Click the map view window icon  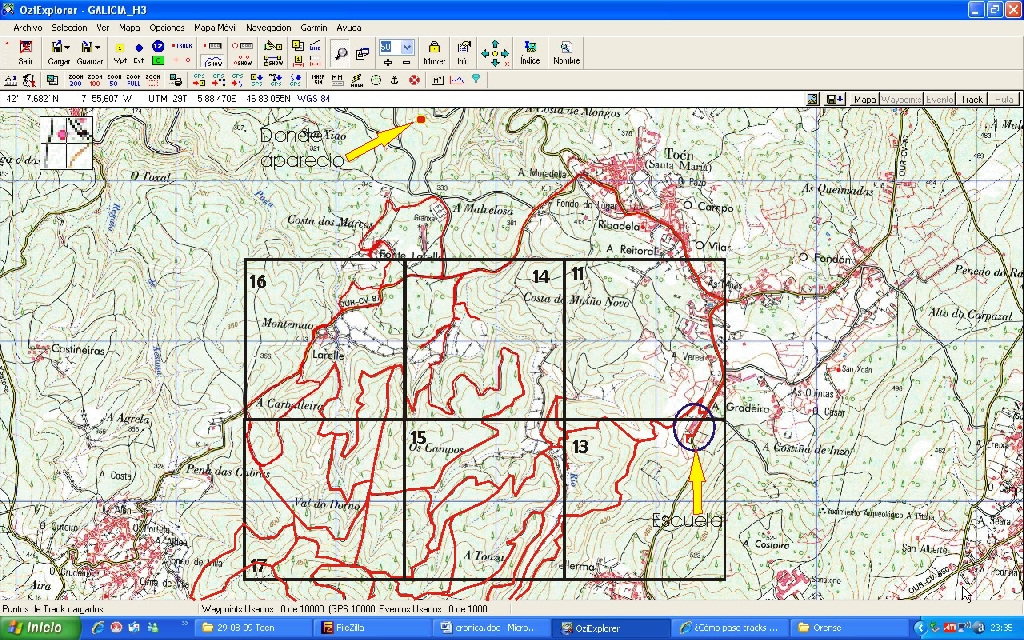tap(362, 53)
